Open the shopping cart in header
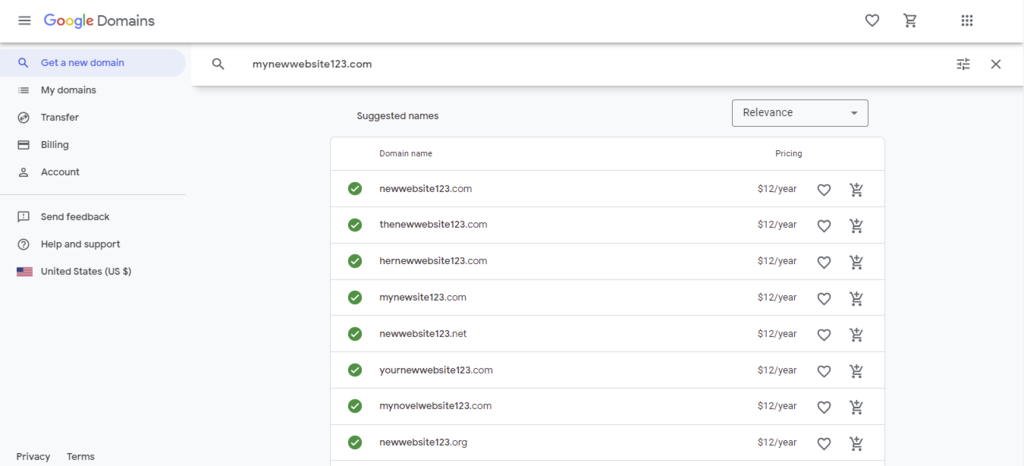The width and height of the screenshot is (1024, 466). 910,21
